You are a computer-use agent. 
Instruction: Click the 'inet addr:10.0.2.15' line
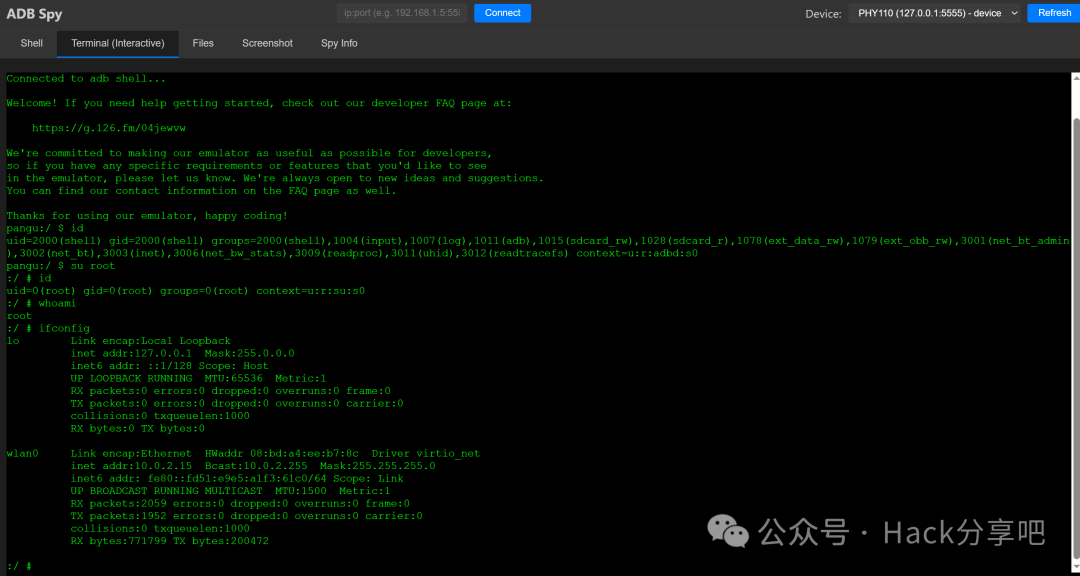253,466
